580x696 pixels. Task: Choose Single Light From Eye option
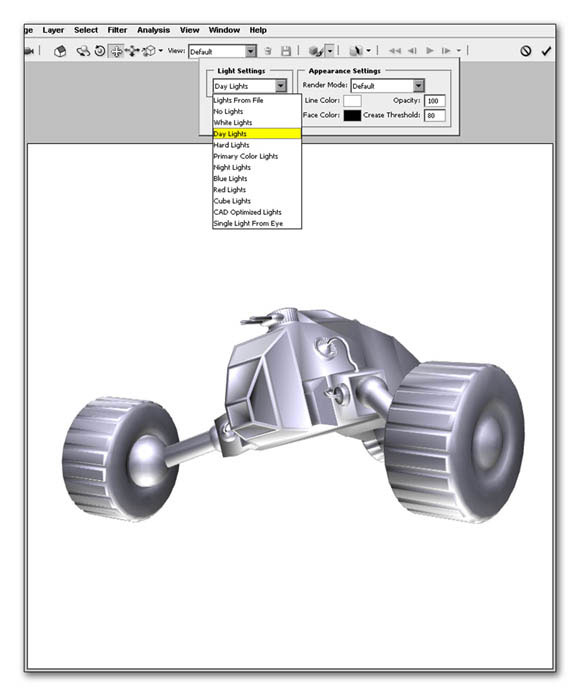coord(257,223)
